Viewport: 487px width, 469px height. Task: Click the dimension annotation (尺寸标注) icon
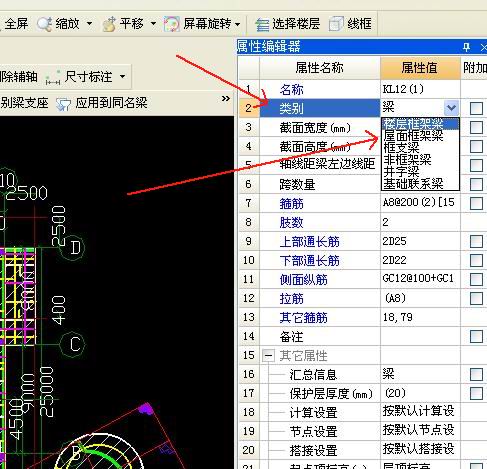pyautogui.click(x=53, y=77)
